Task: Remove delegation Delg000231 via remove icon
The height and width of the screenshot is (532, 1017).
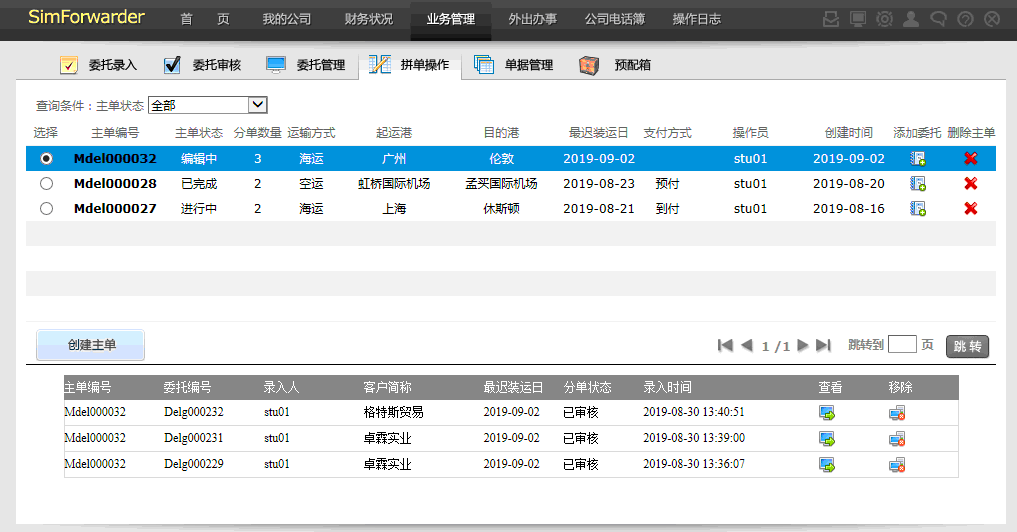Action: coord(896,439)
